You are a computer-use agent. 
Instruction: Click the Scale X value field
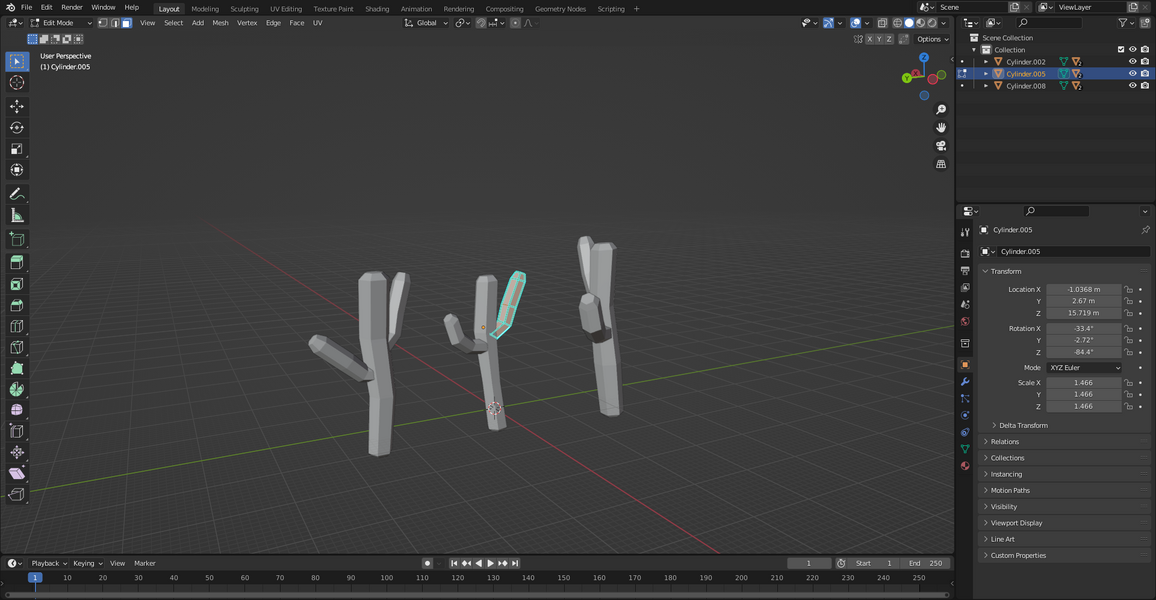click(x=1084, y=383)
